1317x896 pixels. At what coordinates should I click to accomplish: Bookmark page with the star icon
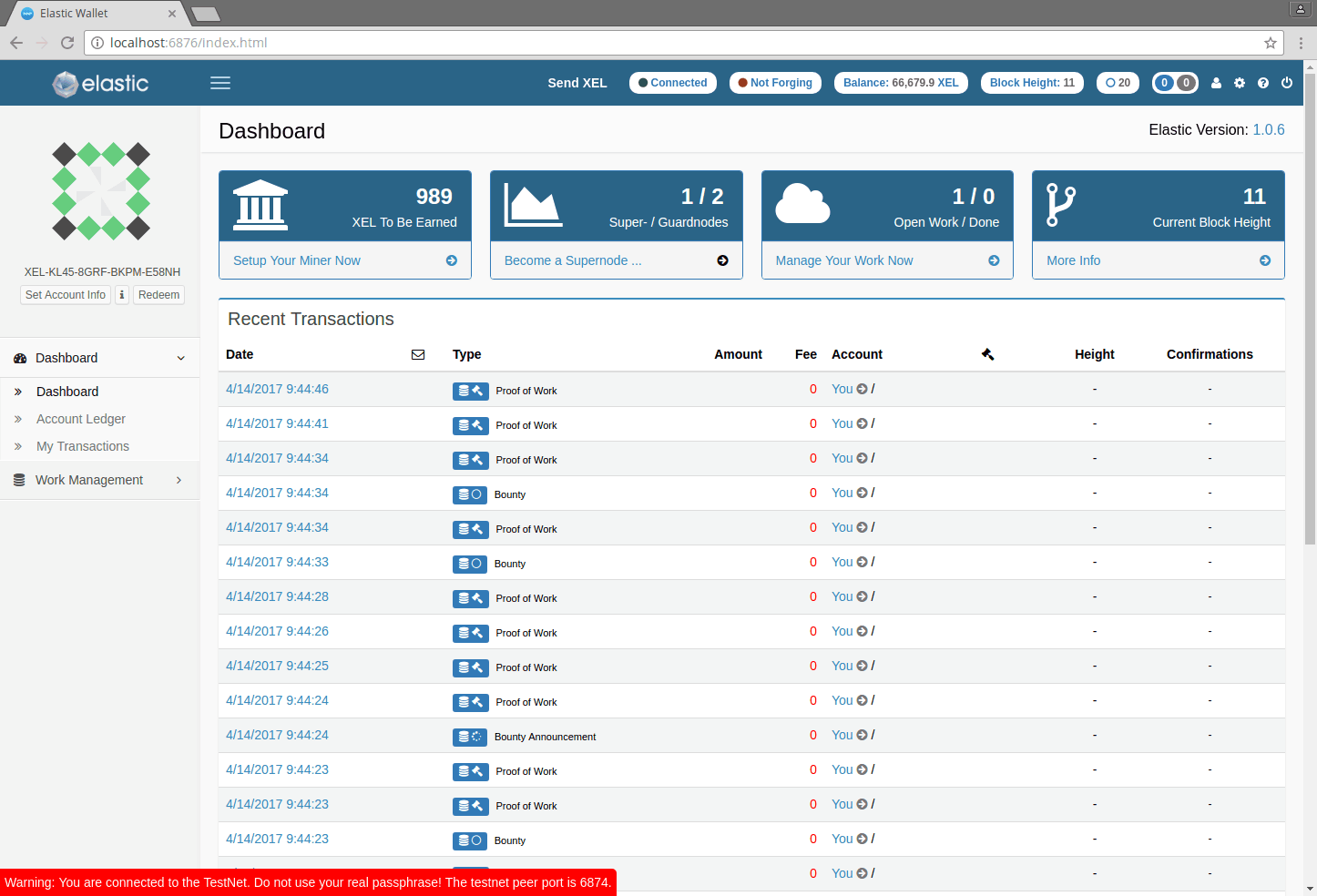click(1271, 43)
